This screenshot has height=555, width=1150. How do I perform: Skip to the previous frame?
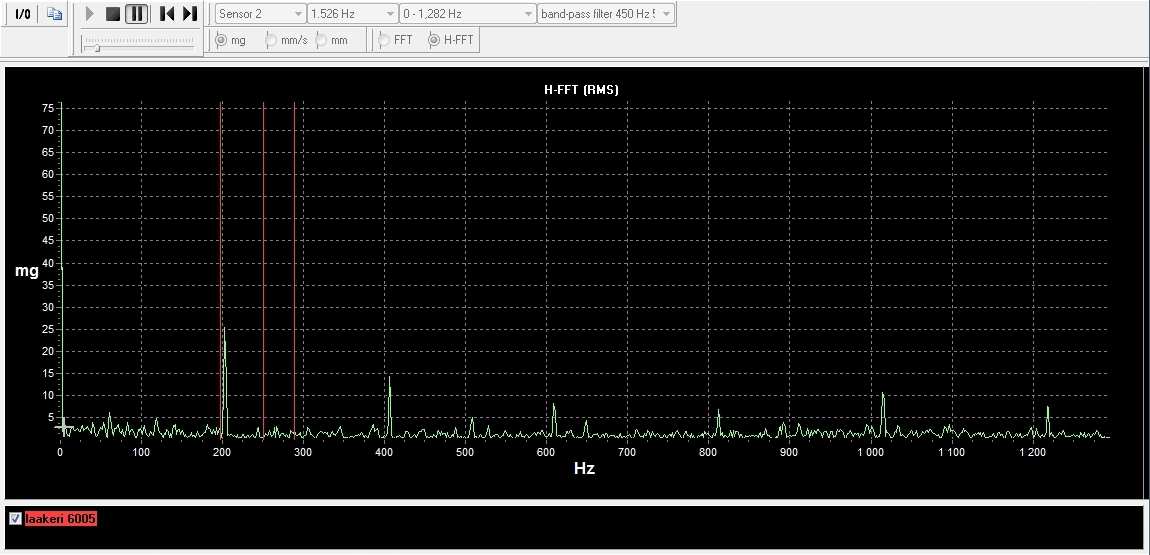[x=166, y=14]
